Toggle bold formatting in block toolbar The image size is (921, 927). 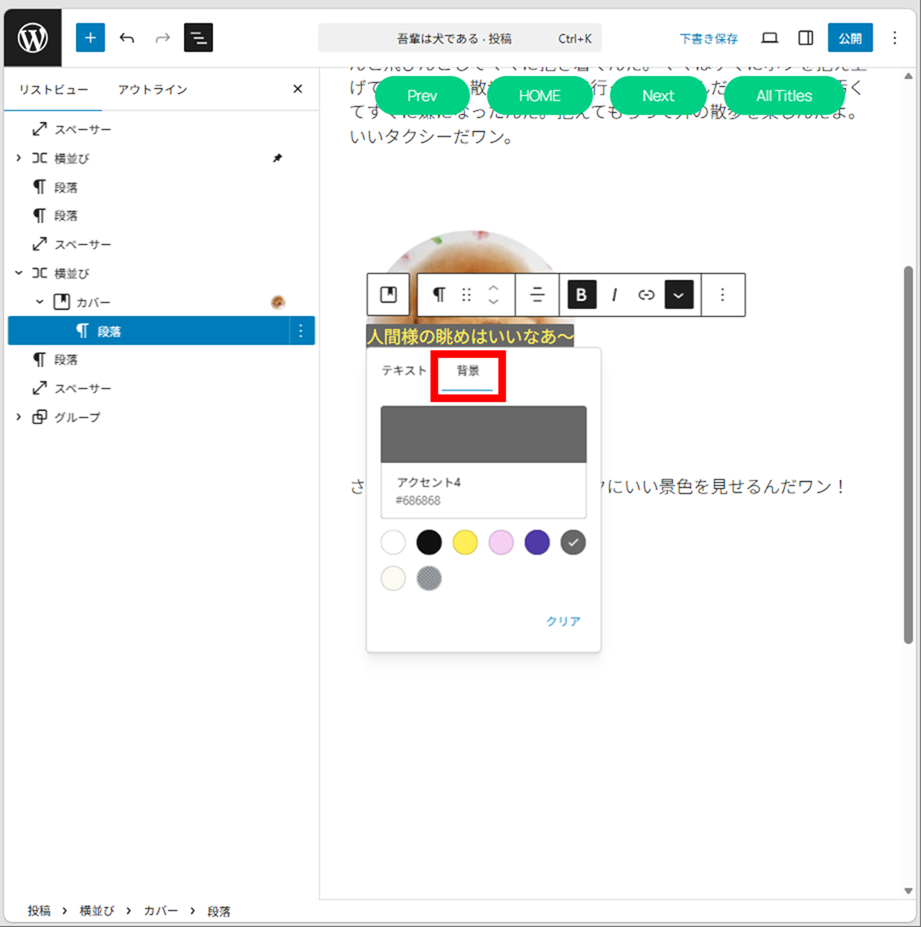point(582,295)
